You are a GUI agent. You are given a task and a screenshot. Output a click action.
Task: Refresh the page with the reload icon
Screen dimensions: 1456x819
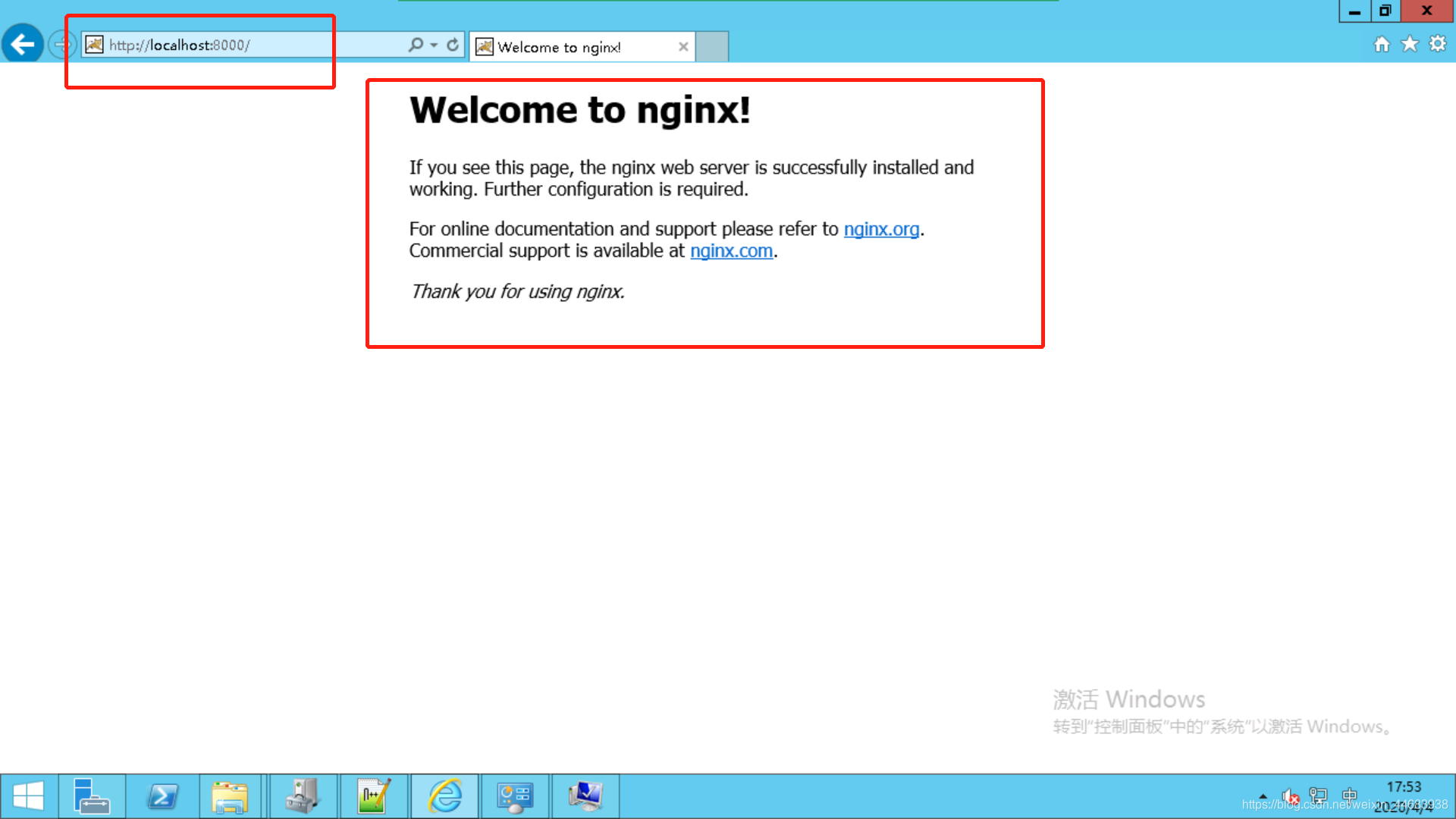pyautogui.click(x=453, y=45)
